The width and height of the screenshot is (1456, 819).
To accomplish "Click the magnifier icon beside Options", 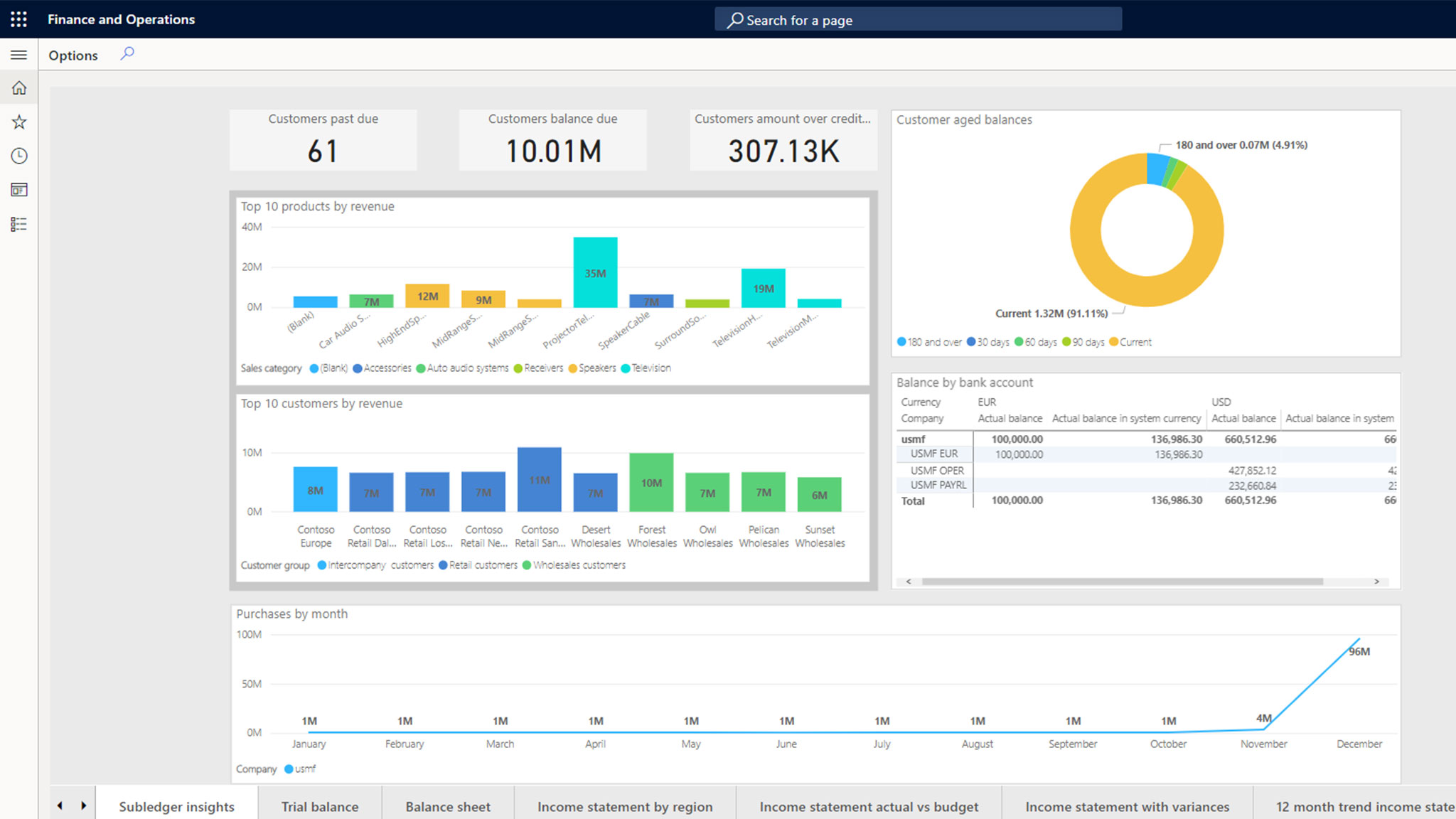I will [127, 54].
